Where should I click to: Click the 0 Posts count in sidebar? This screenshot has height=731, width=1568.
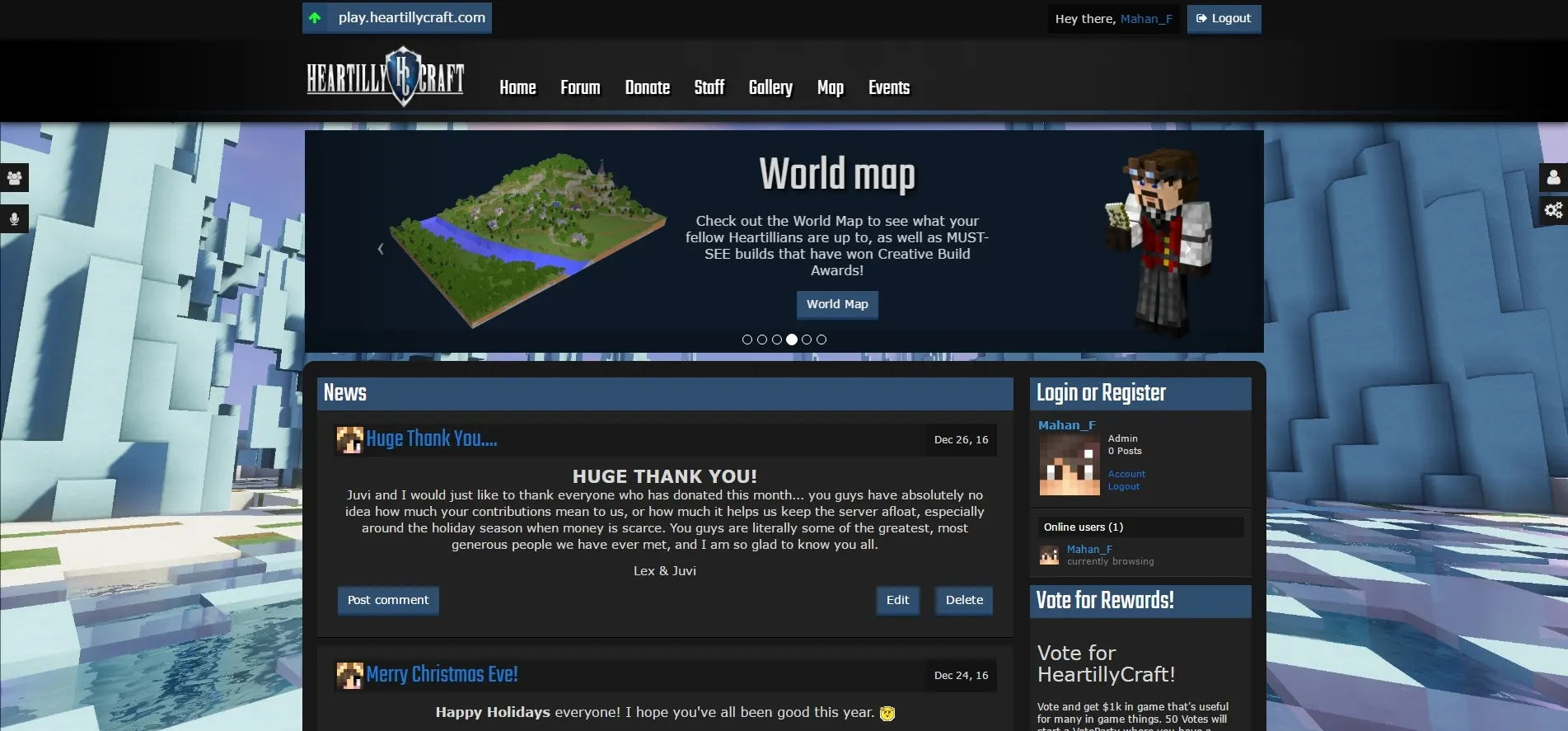[x=1125, y=451]
